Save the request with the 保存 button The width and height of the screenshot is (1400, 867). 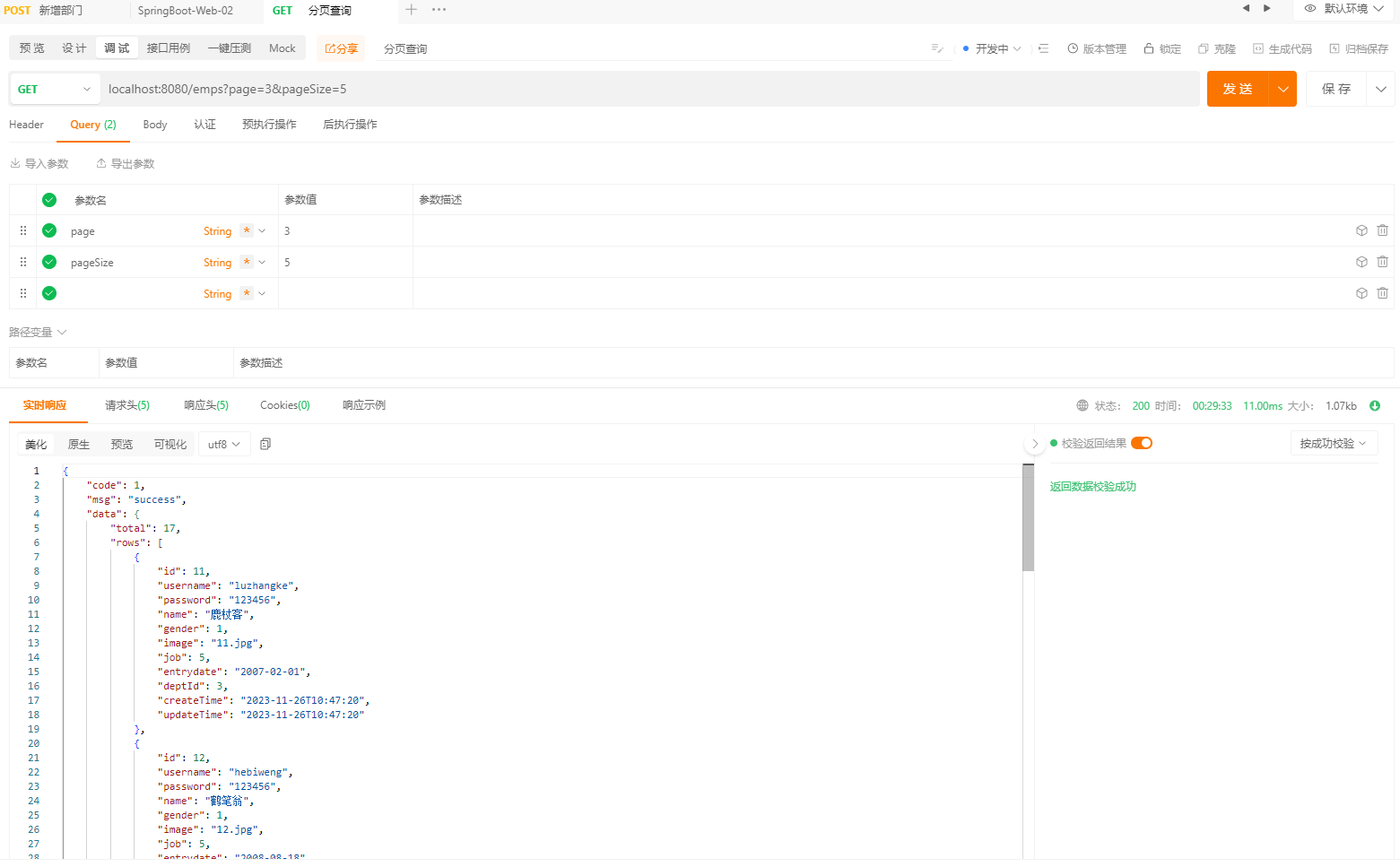pyautogui.click(x=1335, y=89)
